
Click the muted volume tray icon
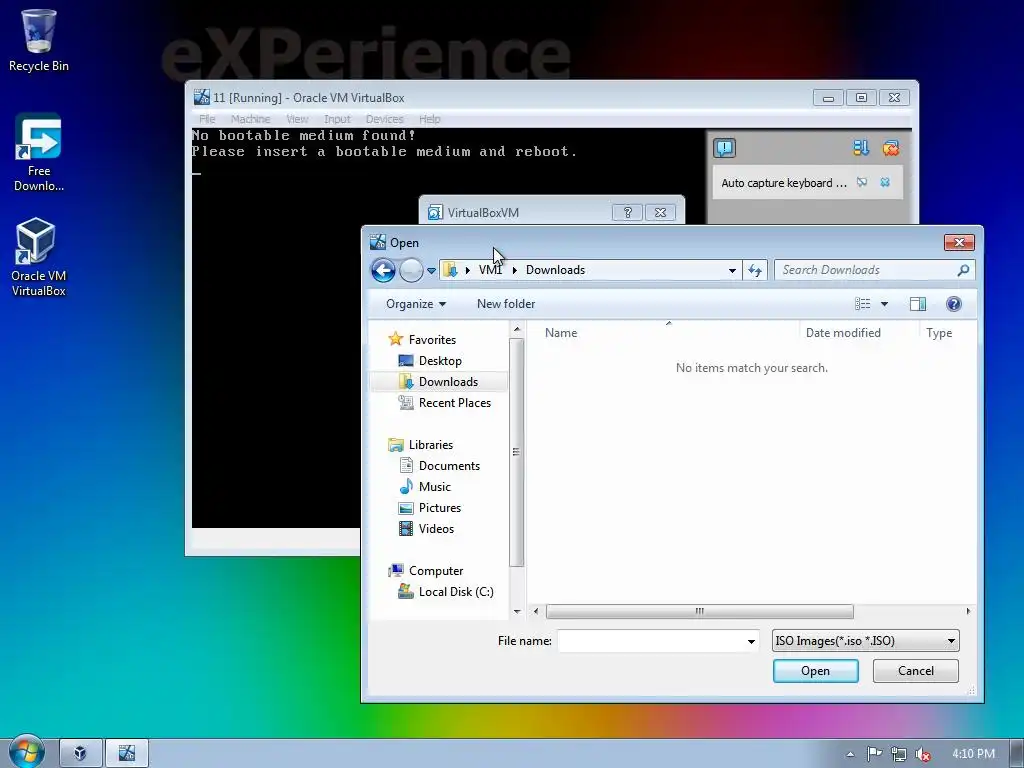(923, 754)
